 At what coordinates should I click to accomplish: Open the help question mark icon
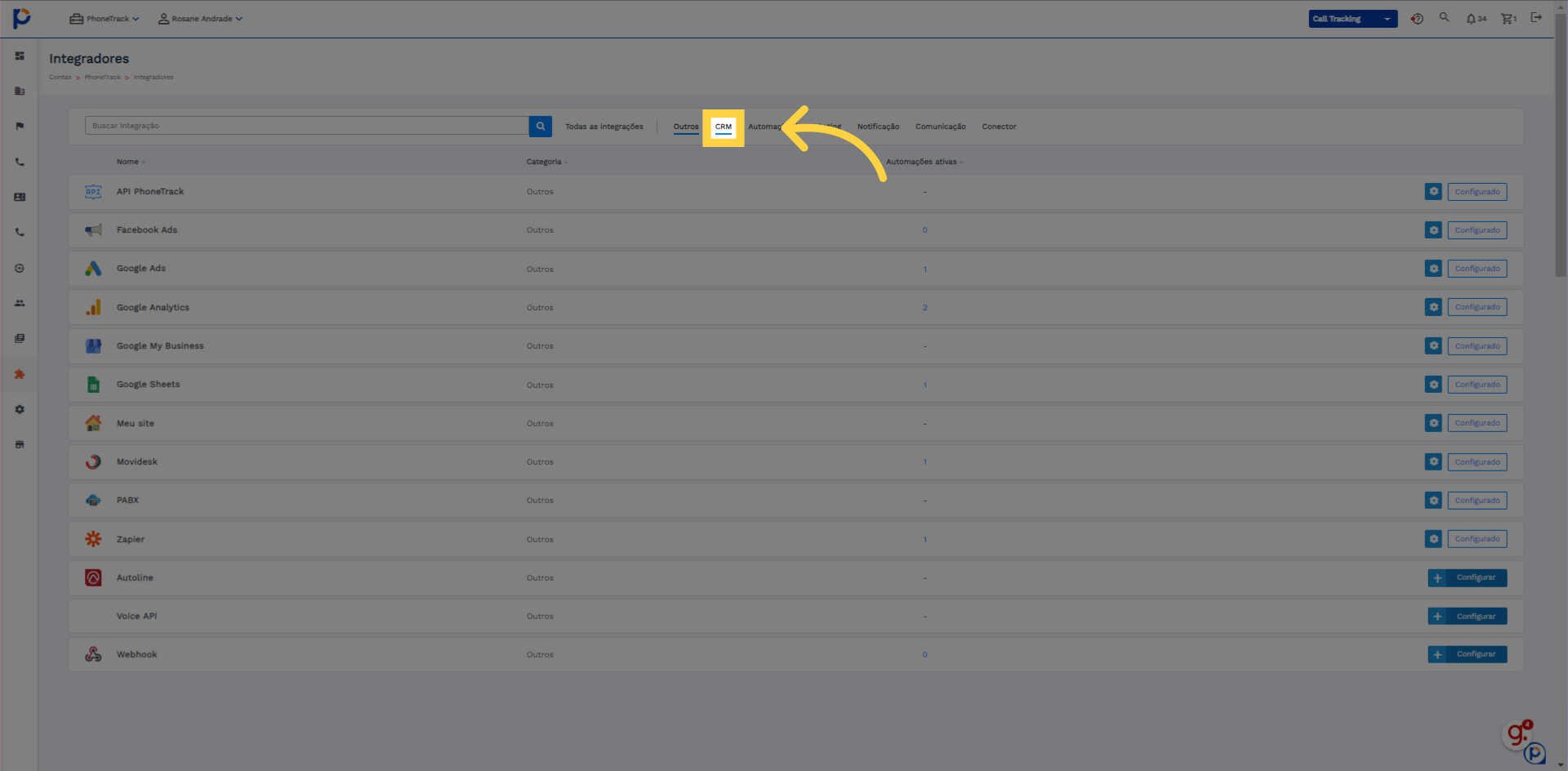(1417, 18)
